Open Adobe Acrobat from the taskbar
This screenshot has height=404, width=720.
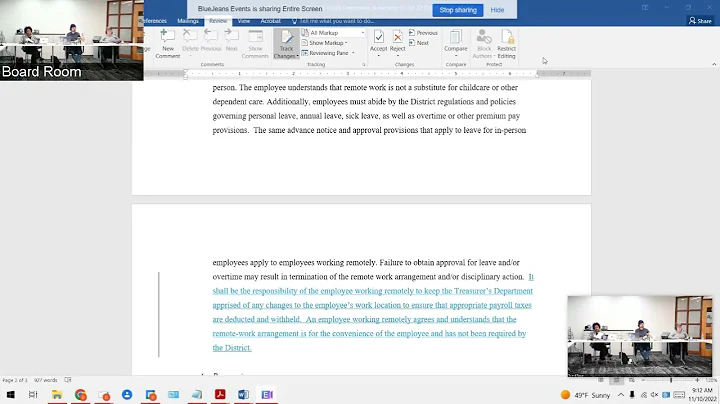220,394
